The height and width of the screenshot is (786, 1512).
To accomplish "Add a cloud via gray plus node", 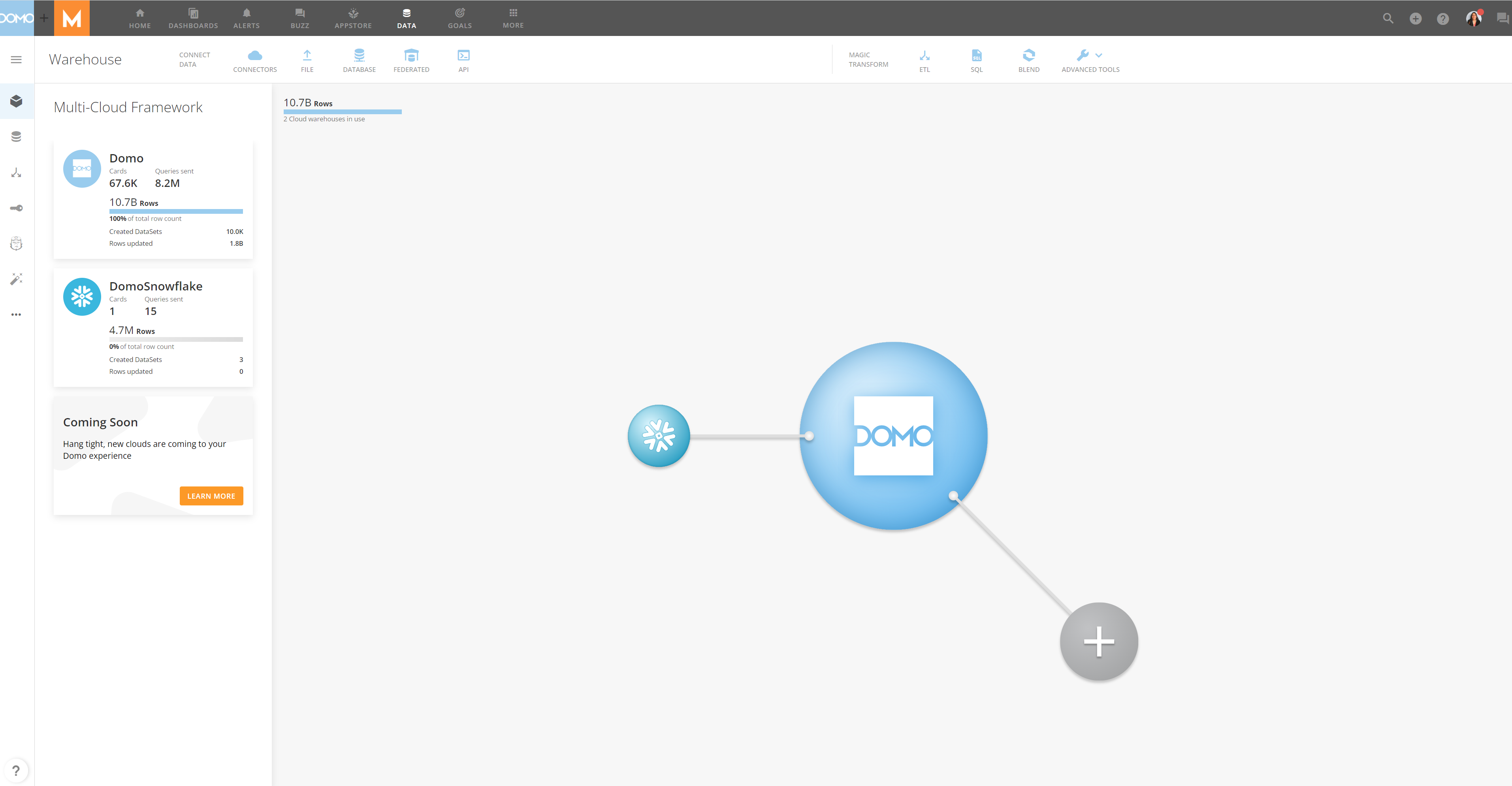I will pyautogui.click(x=1098, y=641).
